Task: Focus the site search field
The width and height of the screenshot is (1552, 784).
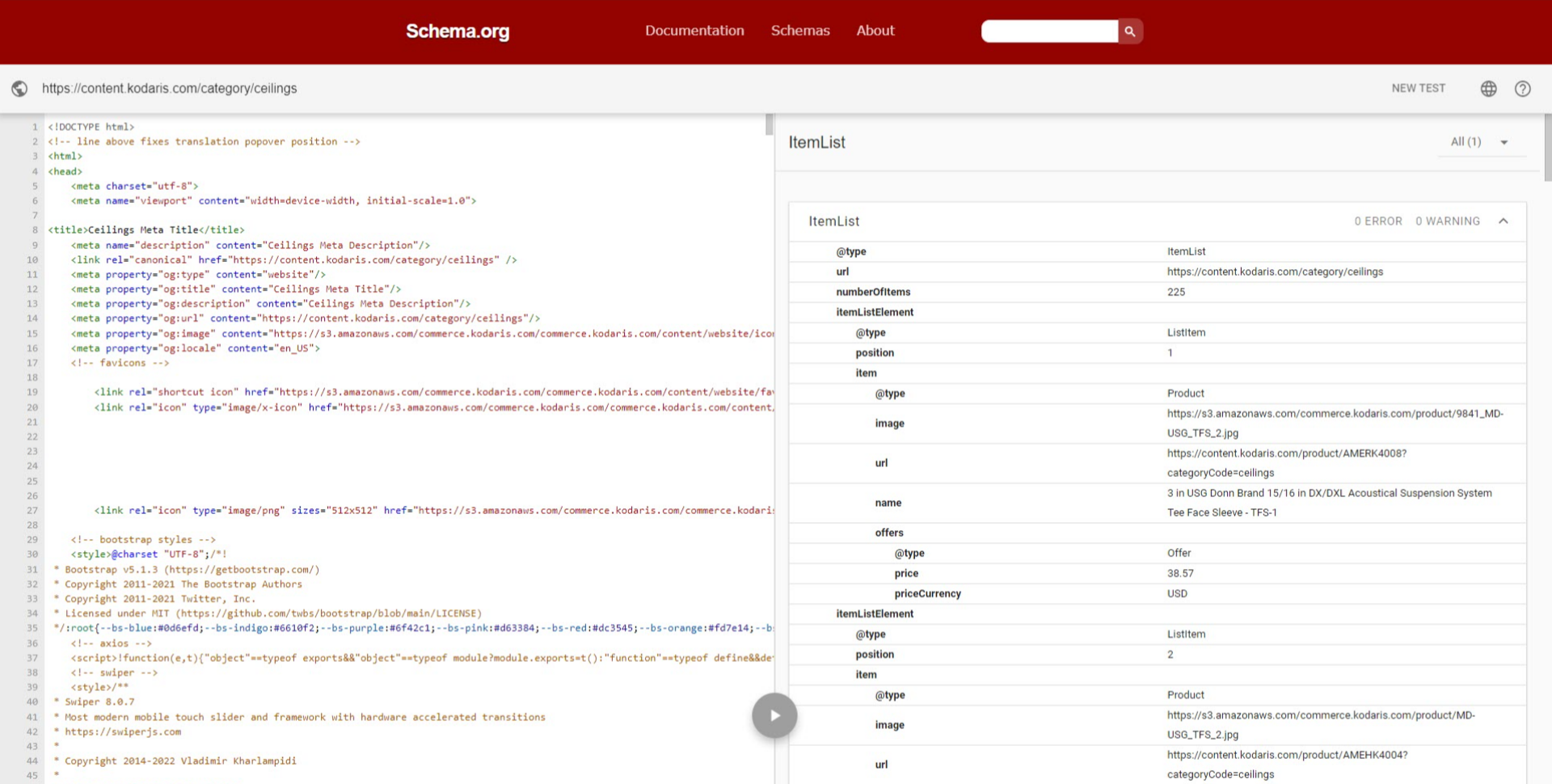Action: [x=1049, y=32]
